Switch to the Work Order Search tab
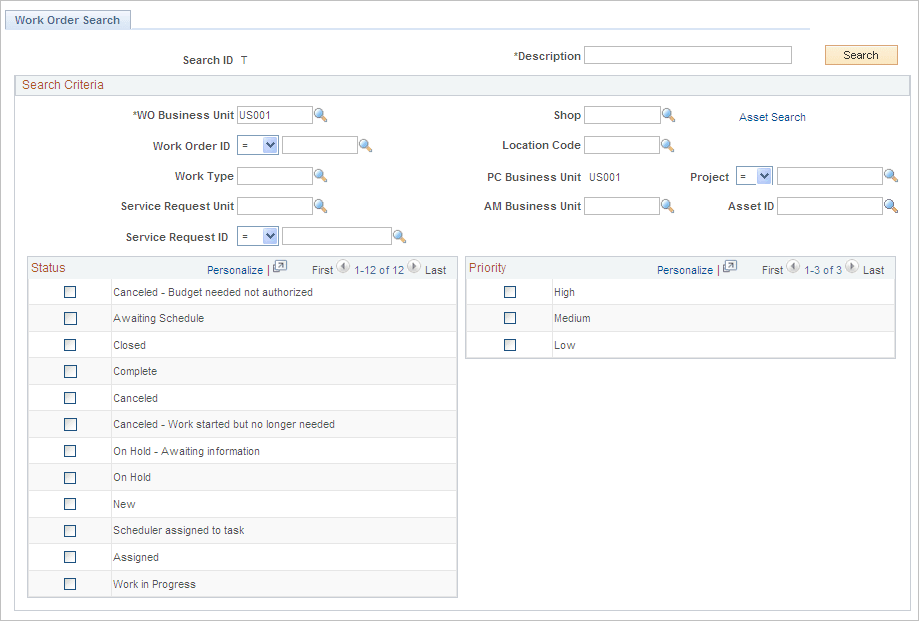The width and height of the screenshot is (919, 621). 67,19
